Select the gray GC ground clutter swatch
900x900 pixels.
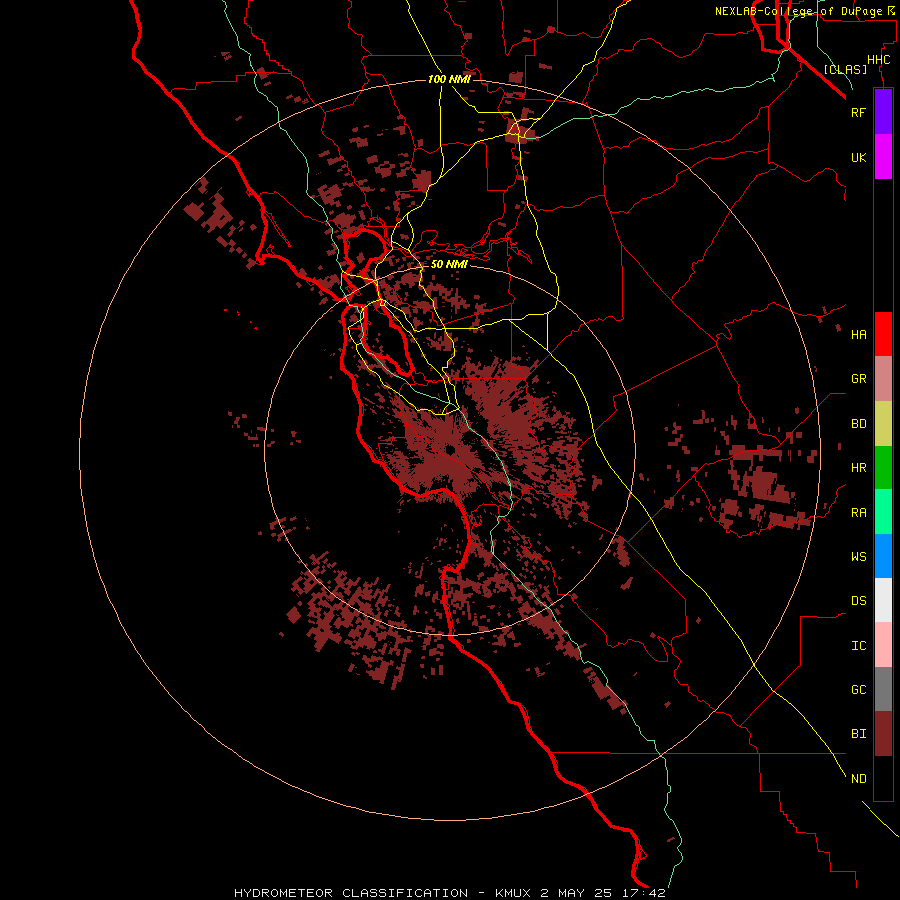(883, 689)
